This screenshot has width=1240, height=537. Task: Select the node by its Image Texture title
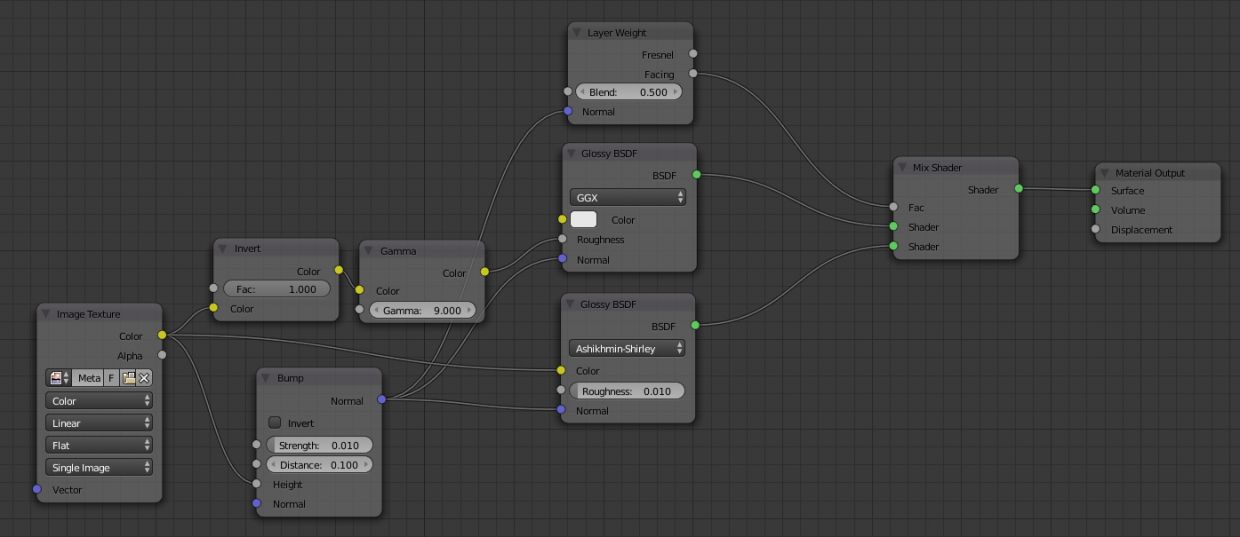pos(88,314)
